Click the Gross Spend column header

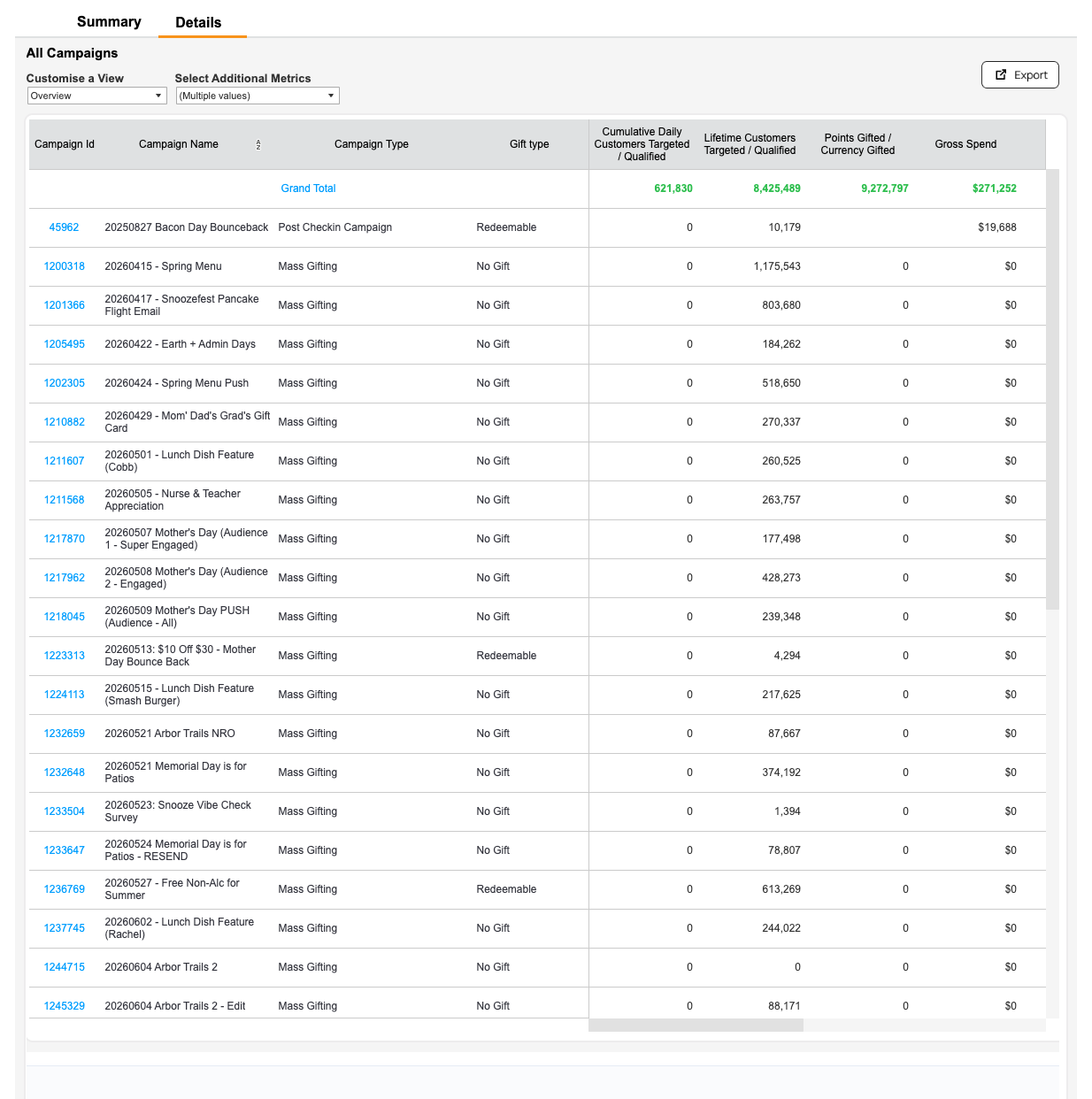(x=965, y=144)
